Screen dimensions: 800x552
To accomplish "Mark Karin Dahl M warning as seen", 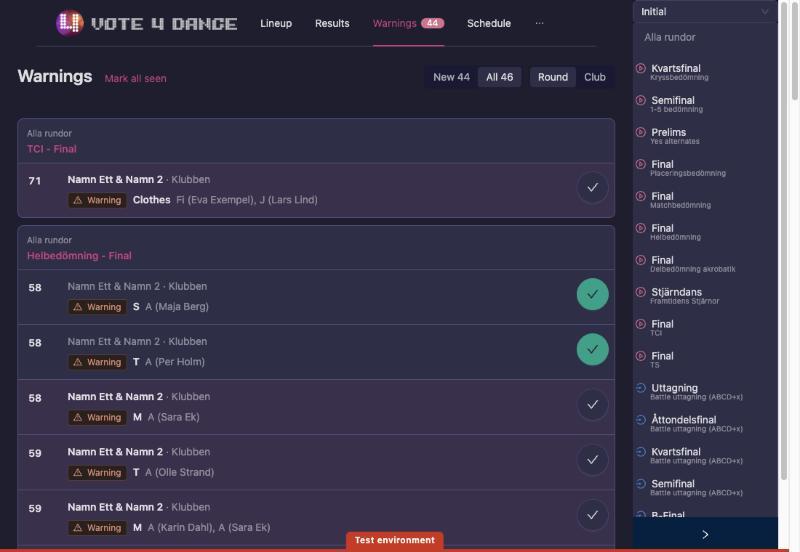I will click(592, 515).
